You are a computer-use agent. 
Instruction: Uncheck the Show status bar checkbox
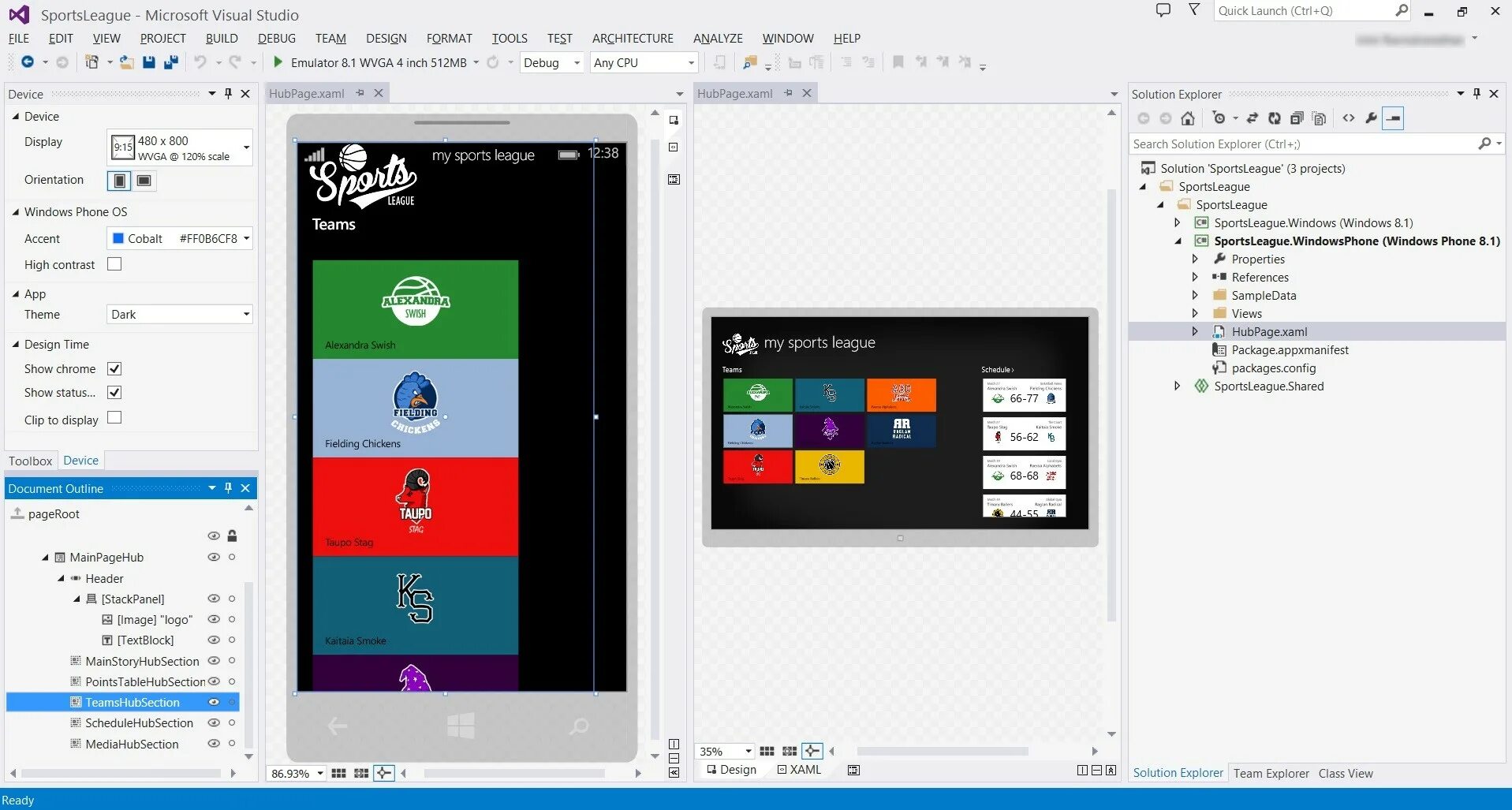click(x=114, y=392)
